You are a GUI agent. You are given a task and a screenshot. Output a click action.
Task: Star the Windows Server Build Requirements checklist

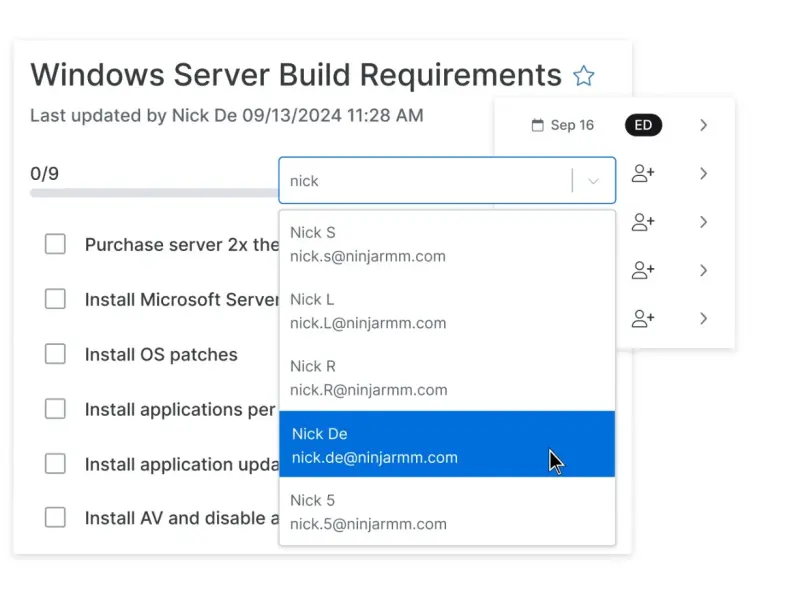pyautogui.click(x=584, y=76)
